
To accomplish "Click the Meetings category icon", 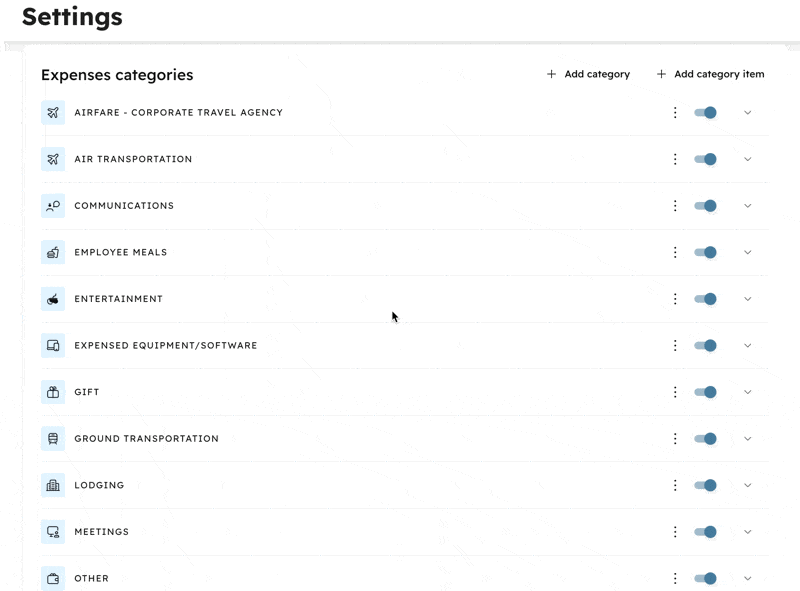I will point(53,532).
